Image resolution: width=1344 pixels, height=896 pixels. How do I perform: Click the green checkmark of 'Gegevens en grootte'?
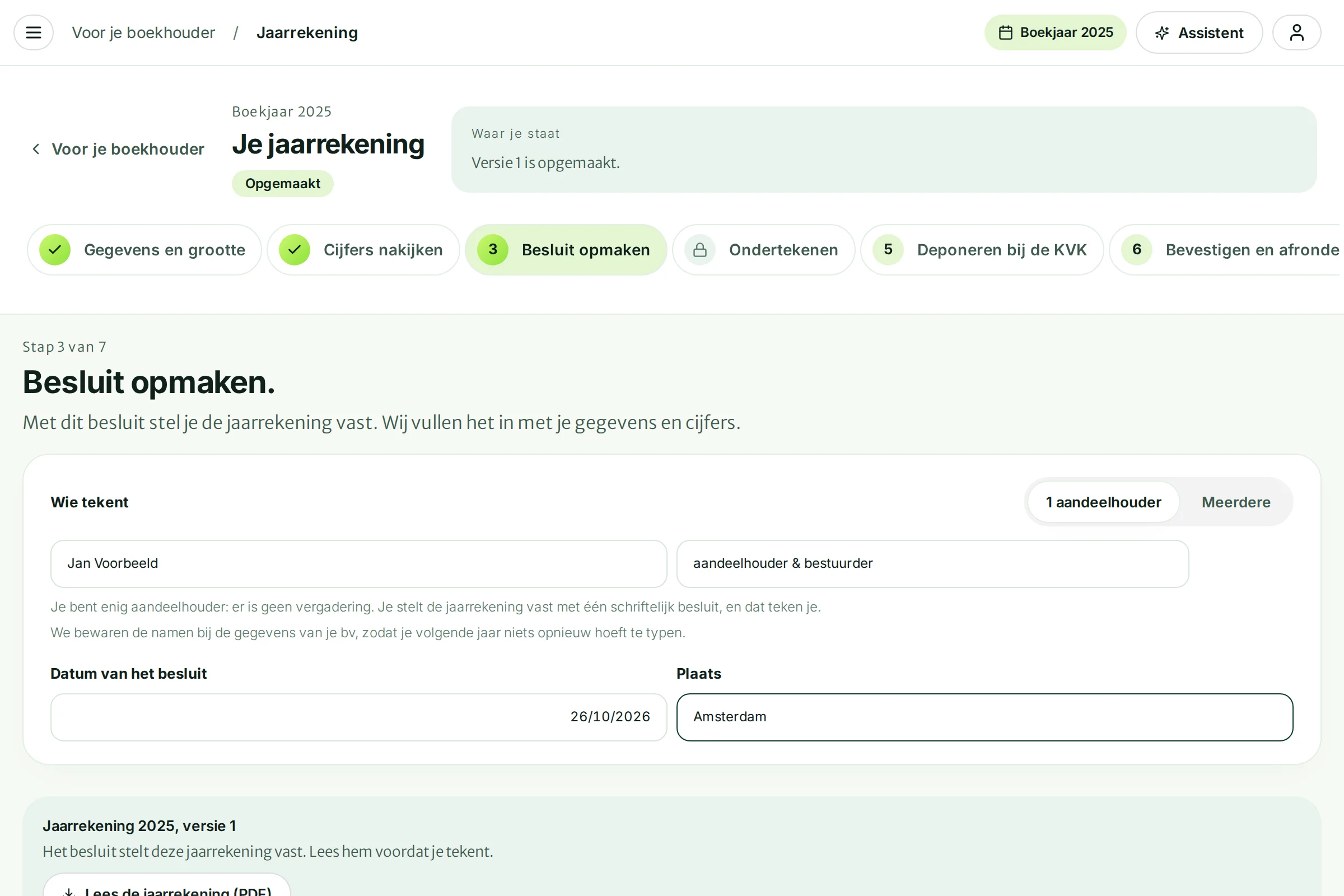[55, 250]
